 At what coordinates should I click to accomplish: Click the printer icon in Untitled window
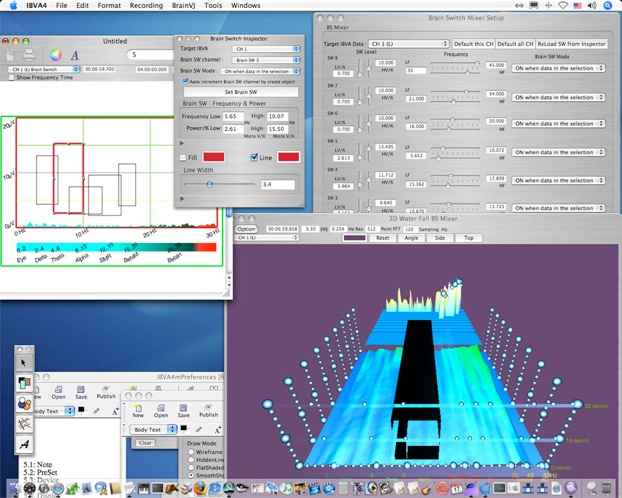31,54
